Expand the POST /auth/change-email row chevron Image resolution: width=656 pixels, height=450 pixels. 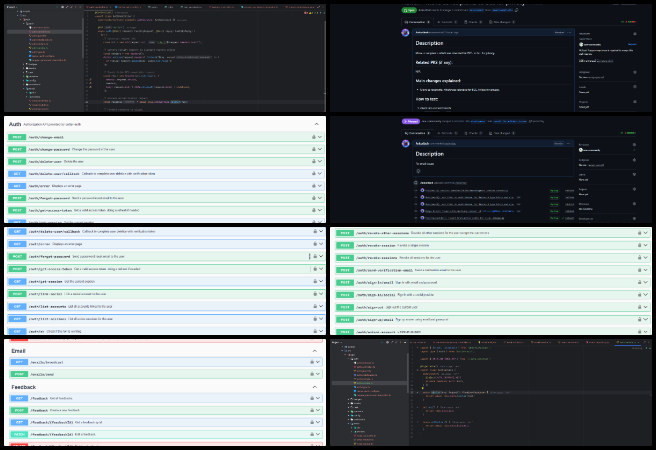[320, 137]
